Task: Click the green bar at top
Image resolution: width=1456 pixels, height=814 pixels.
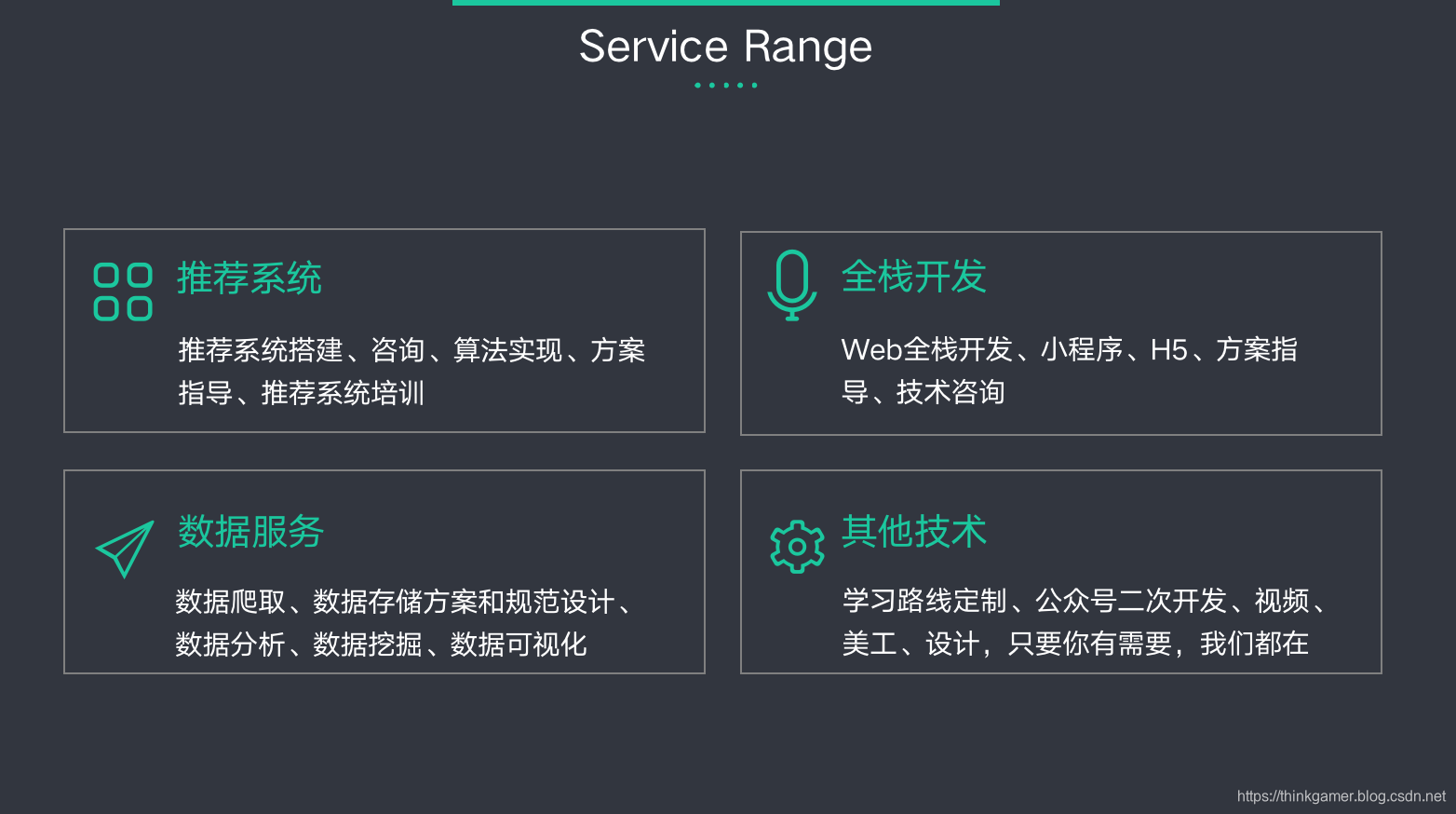Action: (726, 3)
